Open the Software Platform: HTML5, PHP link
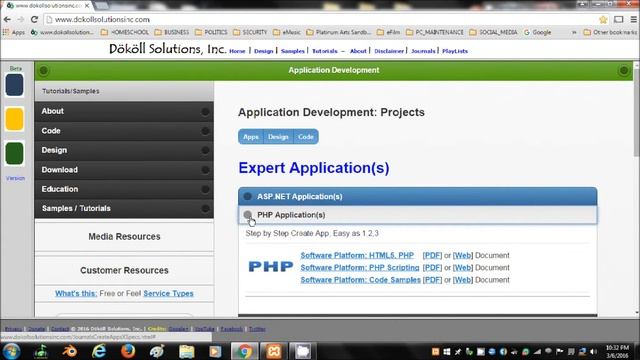640x360 pixels. pos(357,256)
